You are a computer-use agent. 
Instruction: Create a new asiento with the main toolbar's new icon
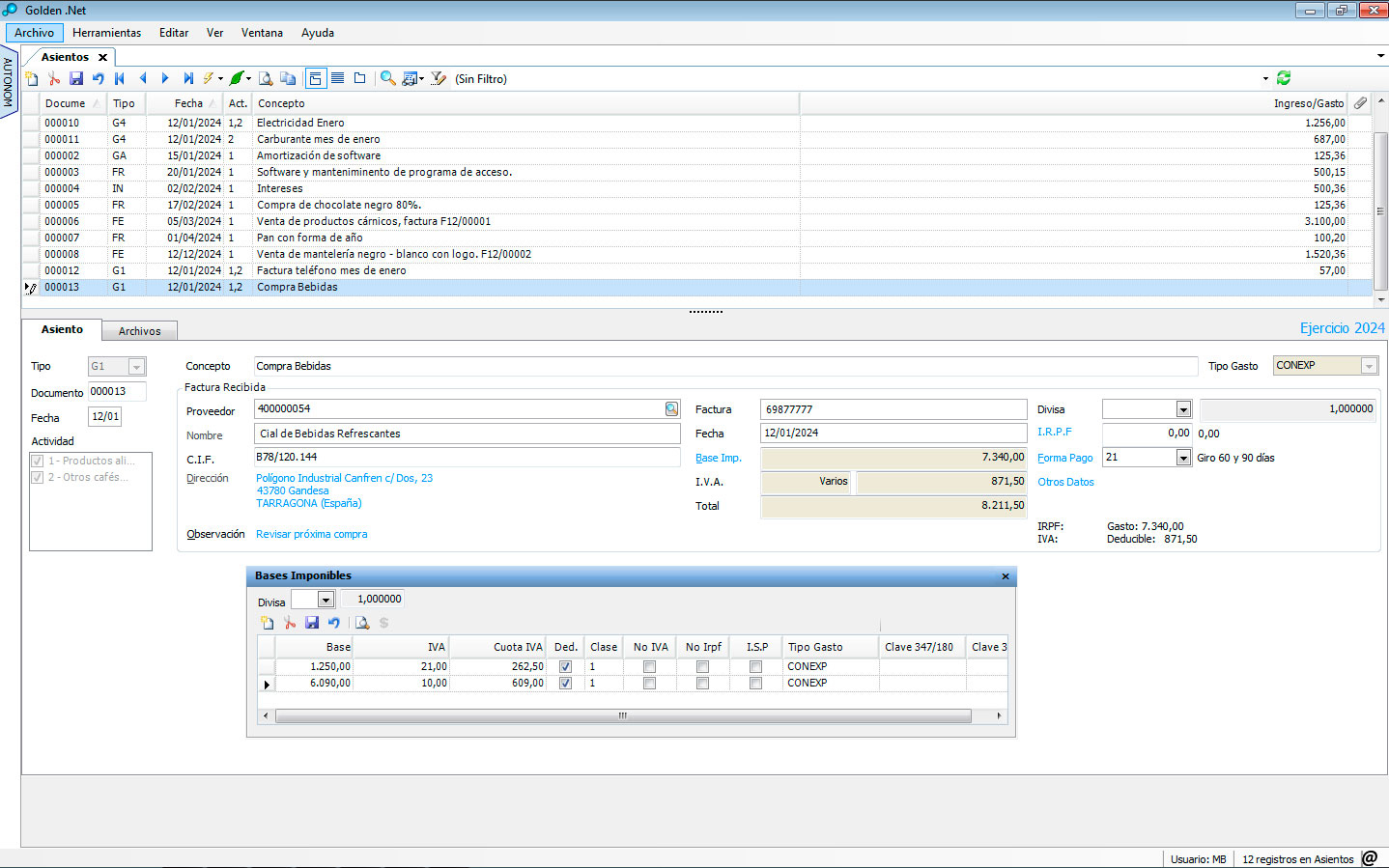[x=32, y=78]
